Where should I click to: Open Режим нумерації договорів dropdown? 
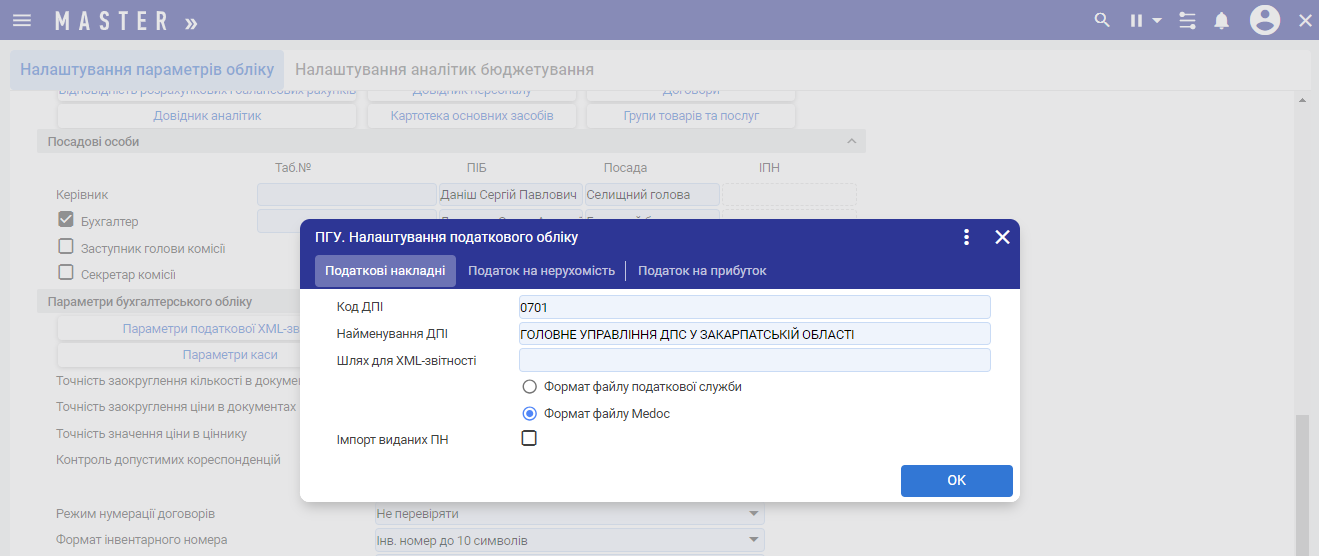(x=752, y=514)
